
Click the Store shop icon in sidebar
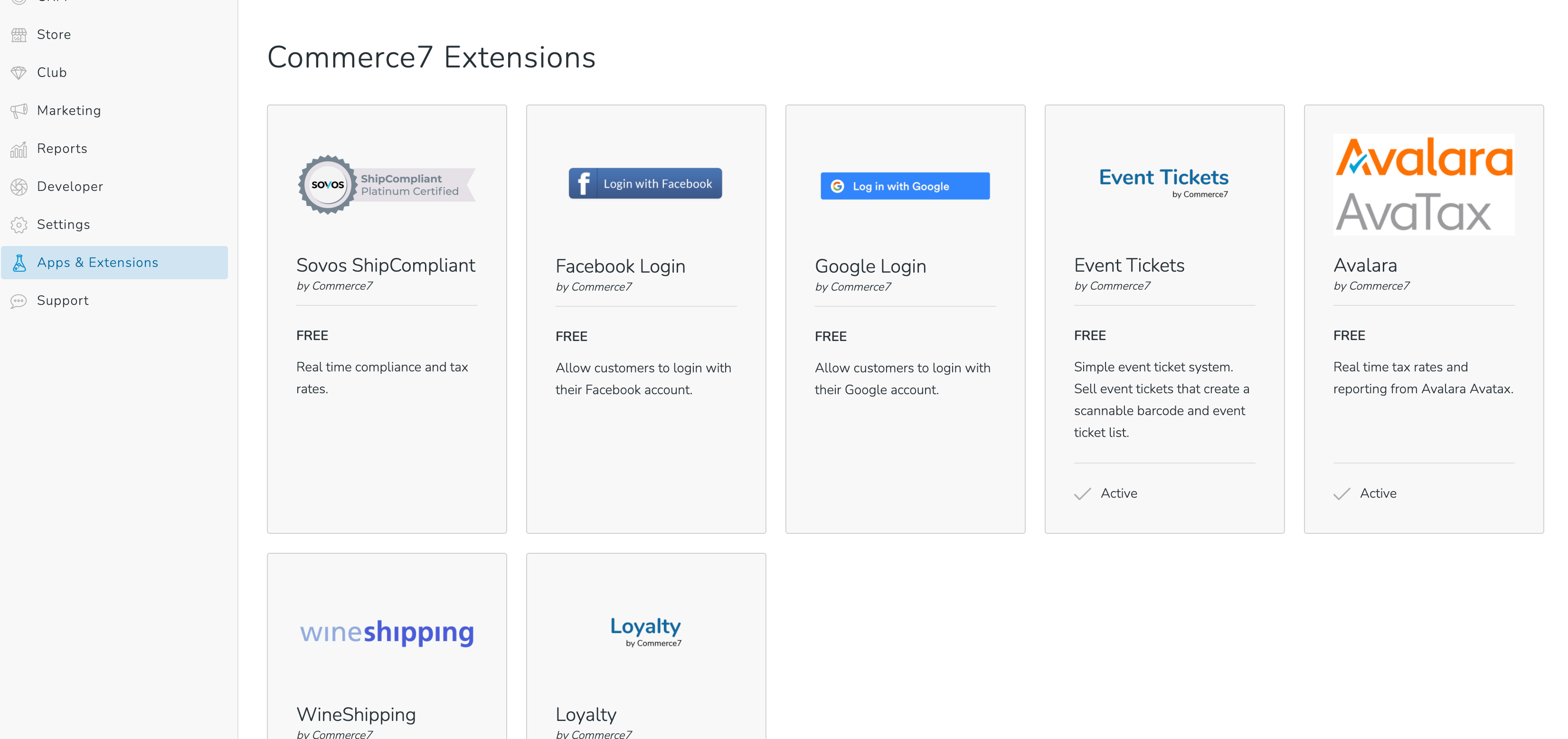[19, 35]
